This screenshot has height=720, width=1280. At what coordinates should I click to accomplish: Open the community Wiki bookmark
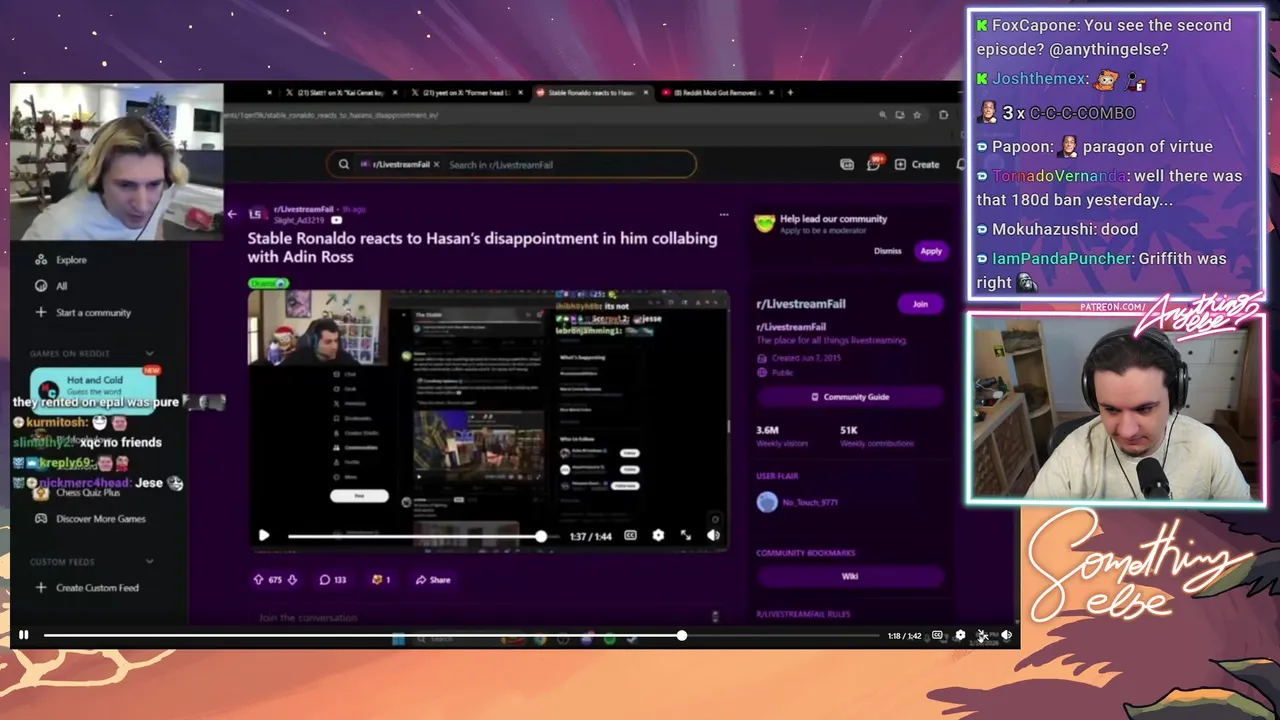click(850, 576)
